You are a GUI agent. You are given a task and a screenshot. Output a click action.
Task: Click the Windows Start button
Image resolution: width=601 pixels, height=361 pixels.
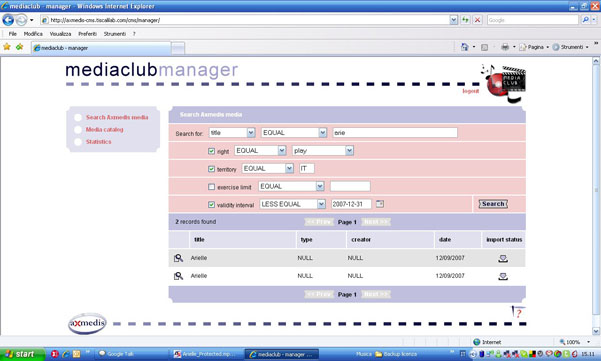[x=22, y=354]
